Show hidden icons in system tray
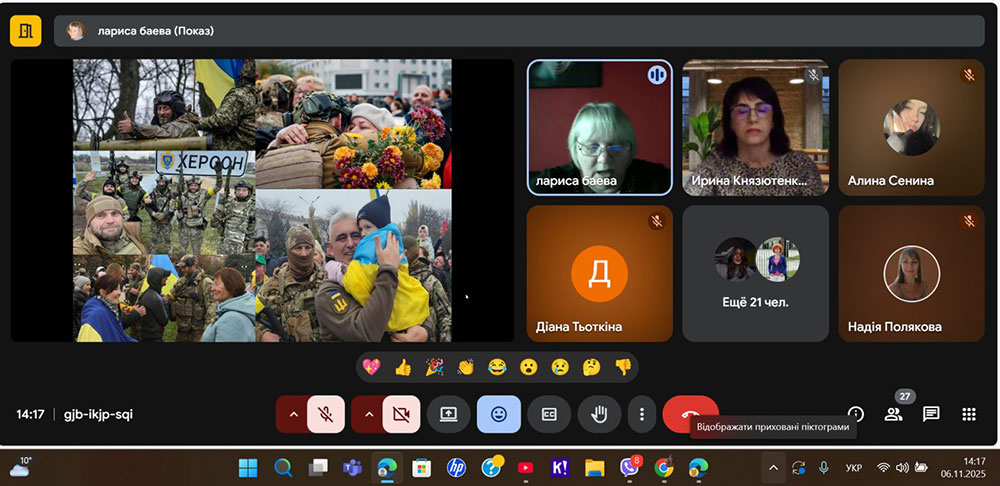The height and width of the screenshot is (486, 1000). tap(772, 467)
